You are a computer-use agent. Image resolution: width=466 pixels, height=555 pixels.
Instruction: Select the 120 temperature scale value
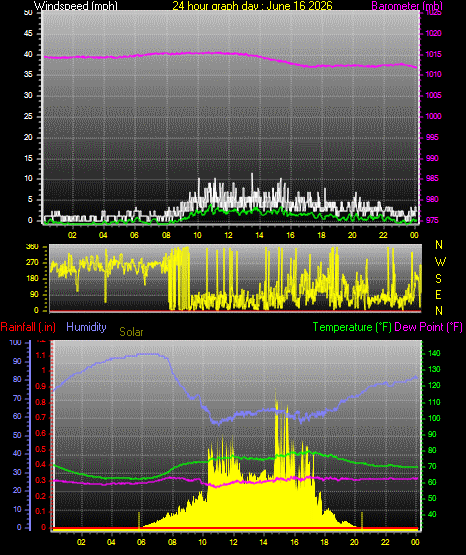point(434,386)
